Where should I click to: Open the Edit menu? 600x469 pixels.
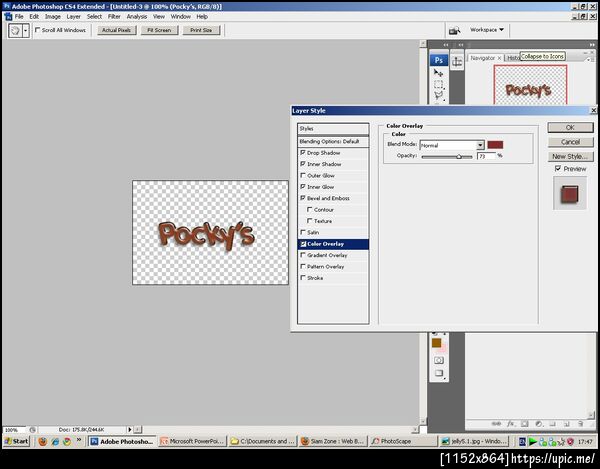tap(34, 16)
